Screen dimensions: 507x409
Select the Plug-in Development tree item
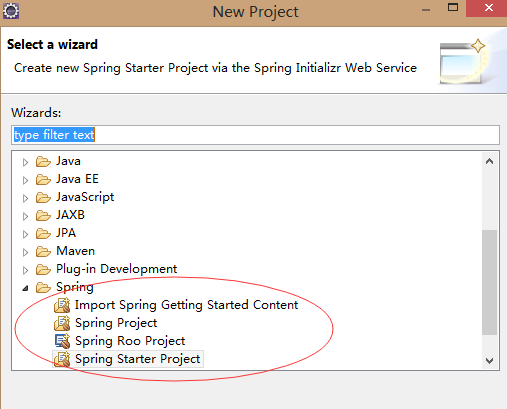(116, 269)
